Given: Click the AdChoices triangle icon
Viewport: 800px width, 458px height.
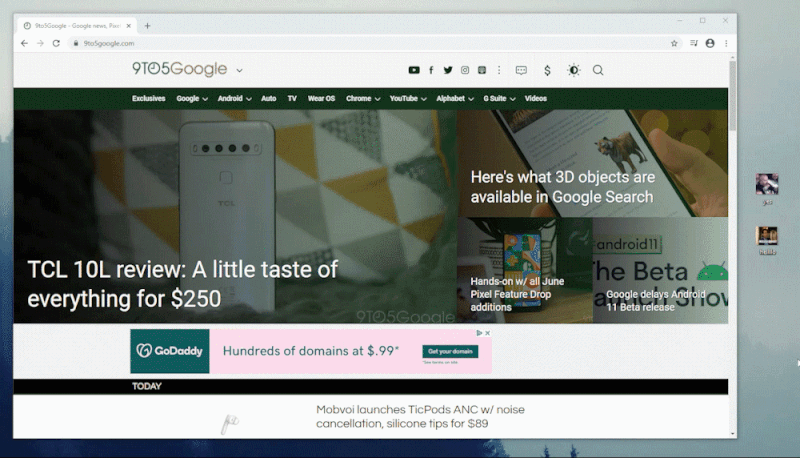Looking at the screenshot, I should tap(479, 333).
